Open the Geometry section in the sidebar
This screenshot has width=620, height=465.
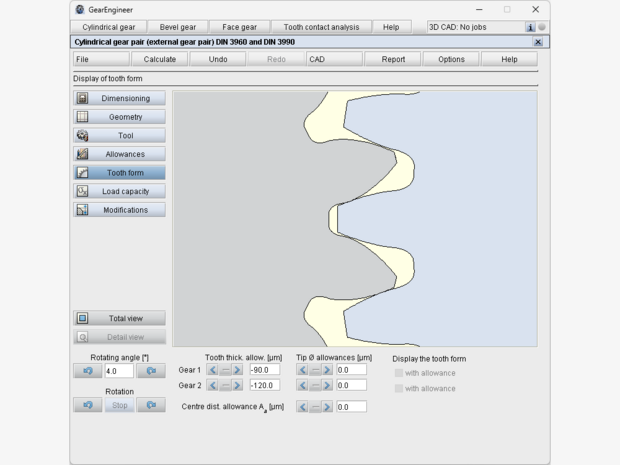[x=119, y=117]
